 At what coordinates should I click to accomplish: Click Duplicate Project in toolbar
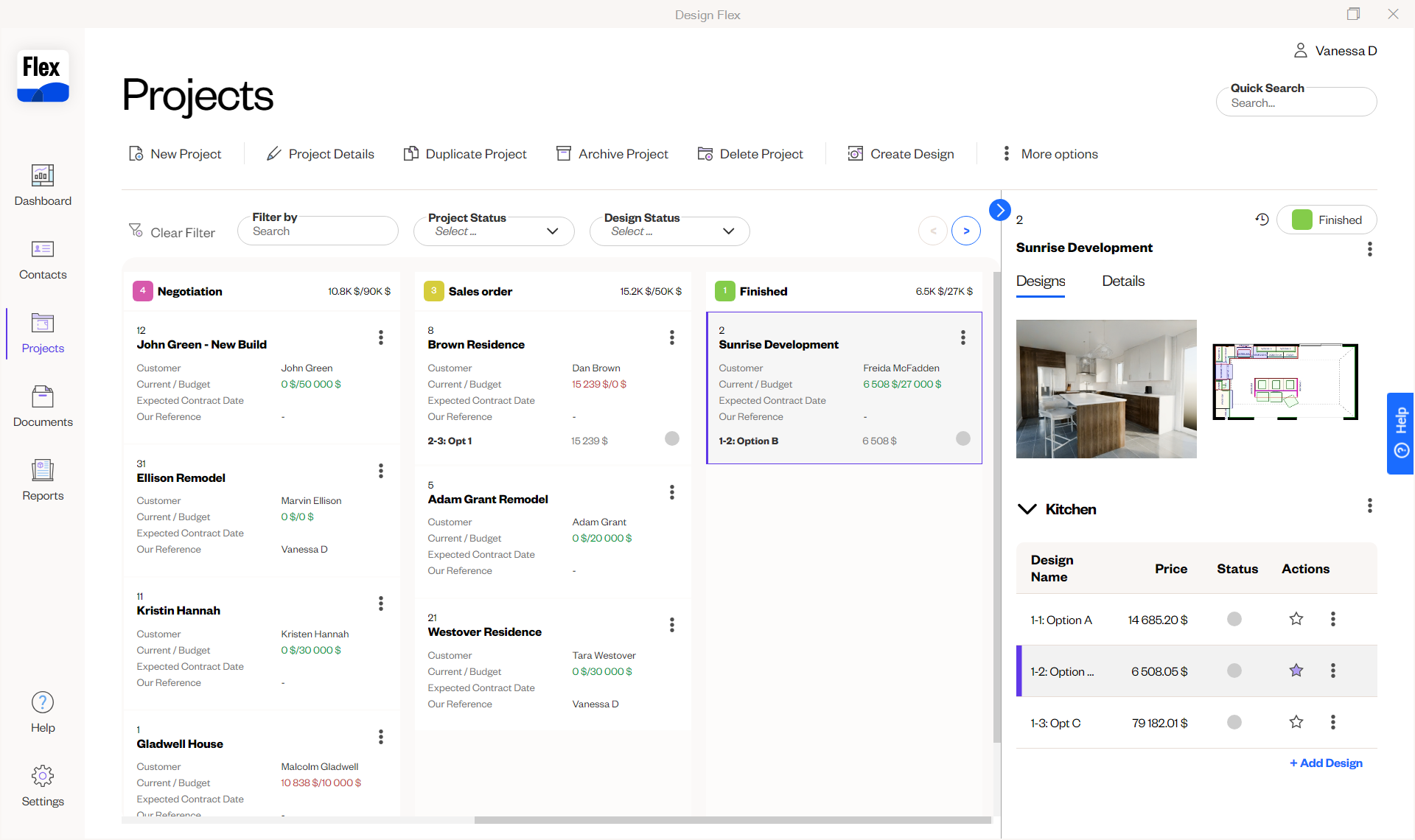[x=465, y=154]
